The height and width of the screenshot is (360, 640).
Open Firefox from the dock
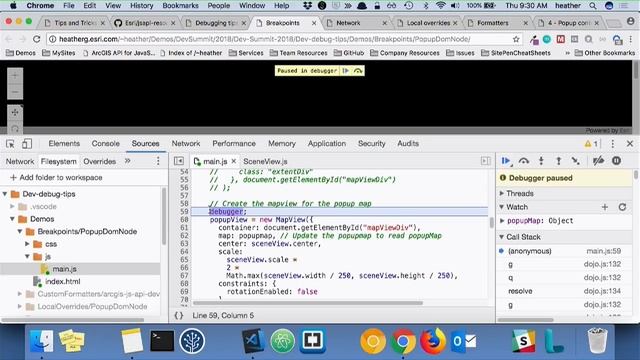point(433,341)
